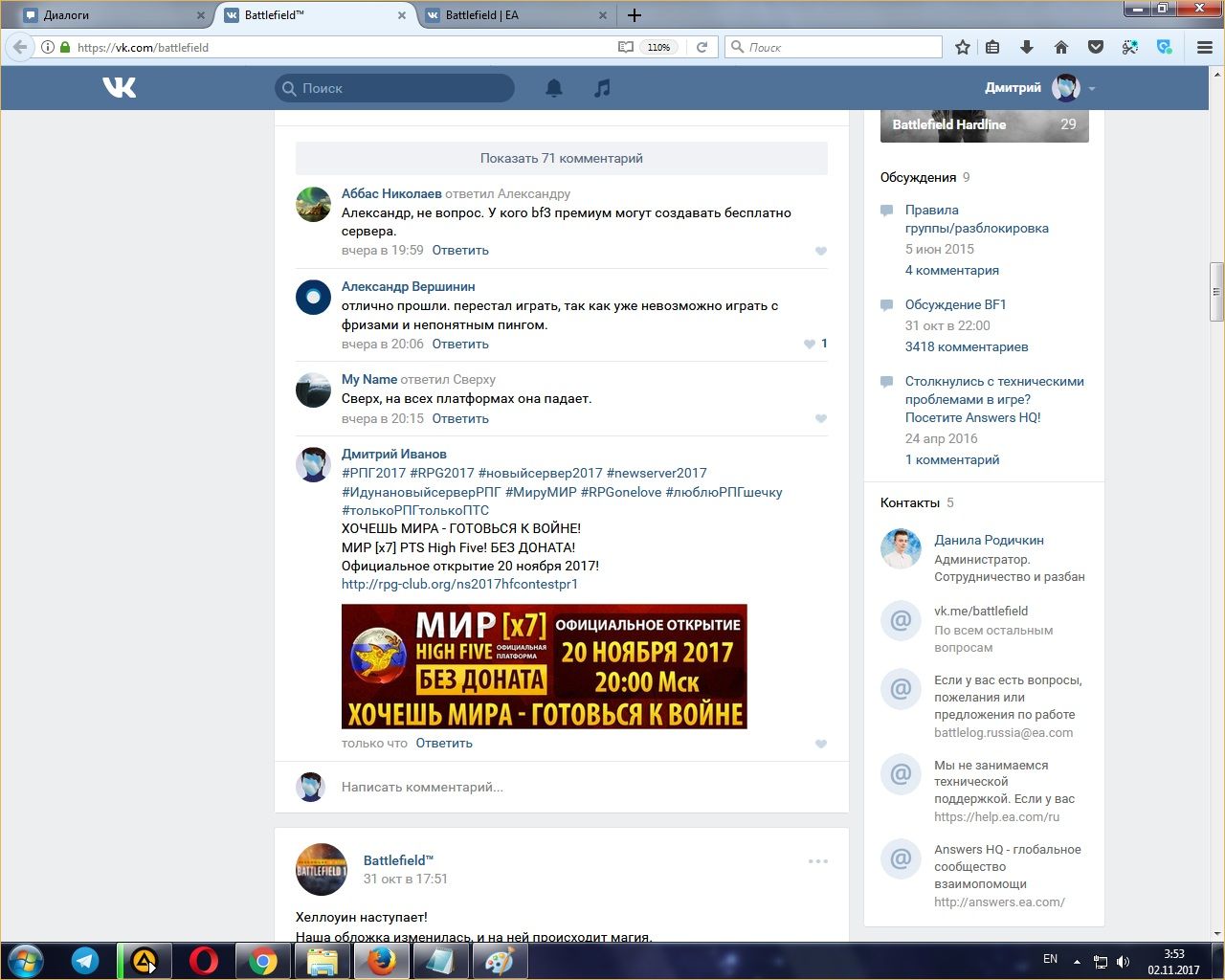This screenshot has height=980, width=1225.
Task: Close the Диалоги tab
Action: pos(200,15)
